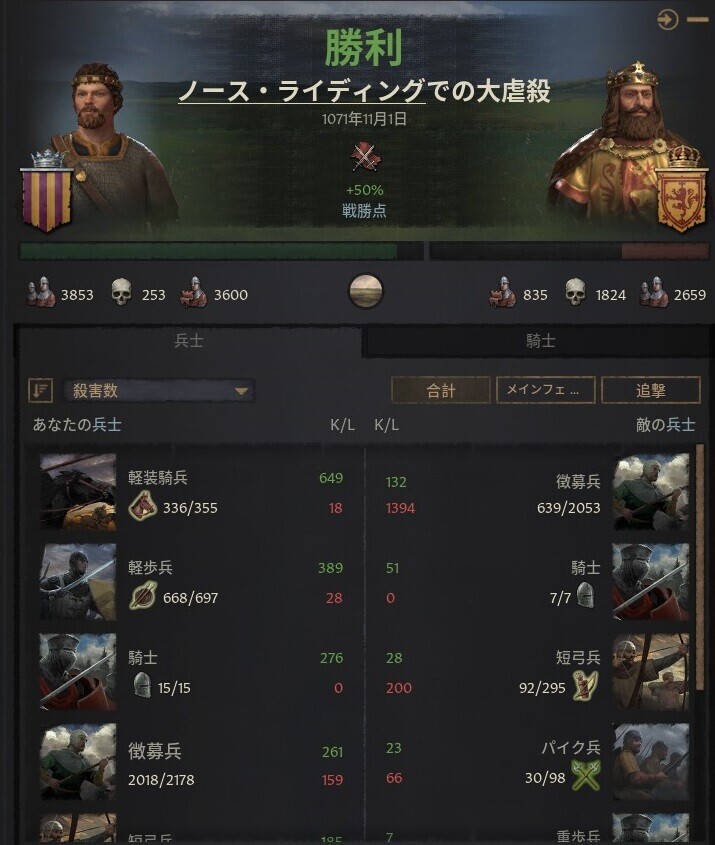Switch to the 騎士 knights tab
Image resolution: width=715 pixels, height=845 pixels.
coord(540,341)
